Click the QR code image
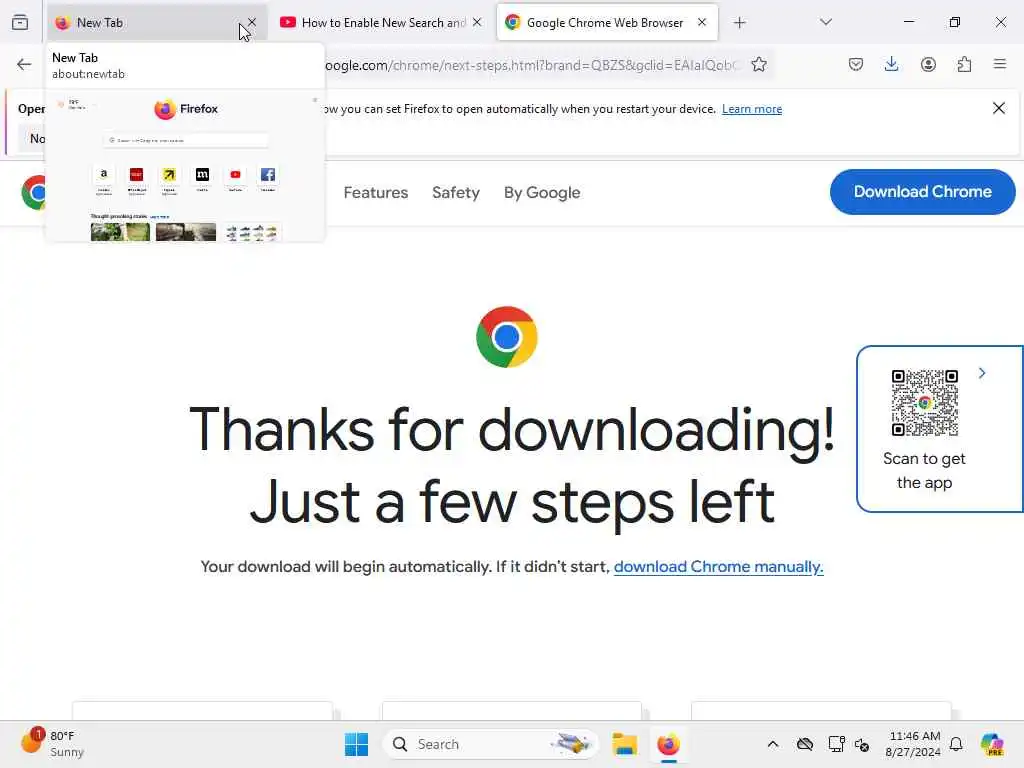Viewport: 1024px width, 768px height. 925,403
